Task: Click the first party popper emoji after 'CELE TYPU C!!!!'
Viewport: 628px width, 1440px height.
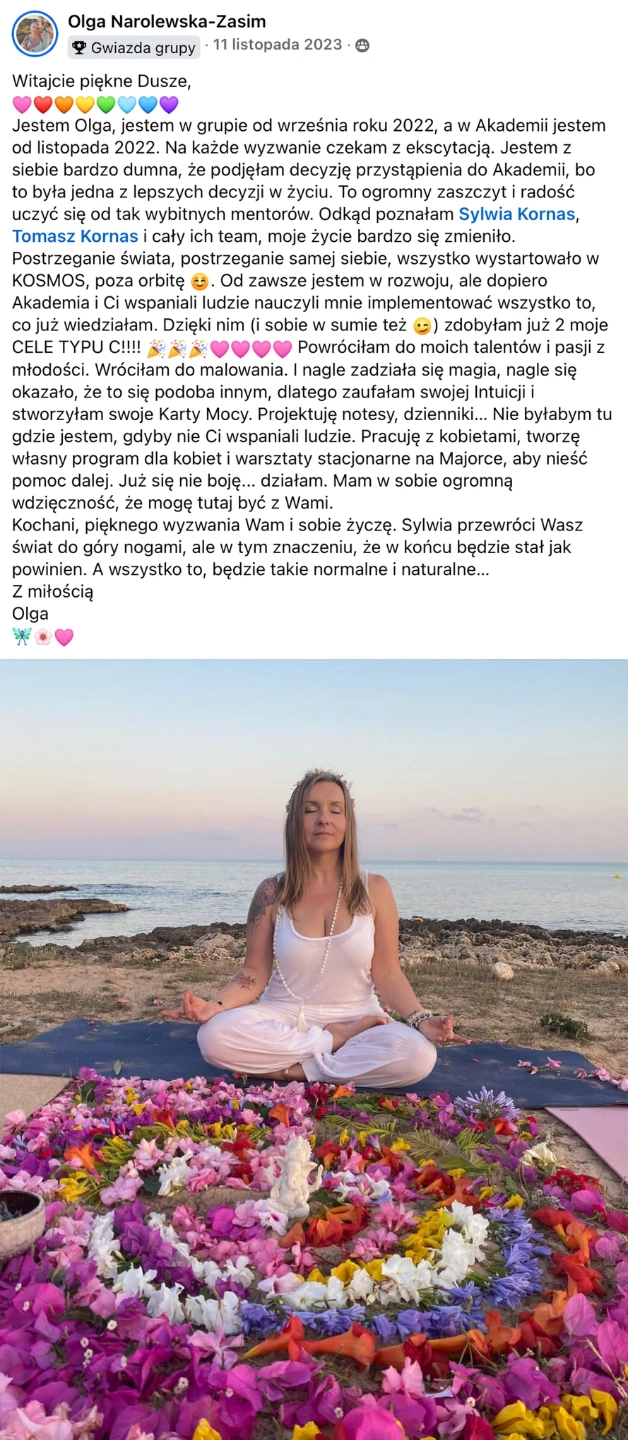Action: (x=156, y=348)
